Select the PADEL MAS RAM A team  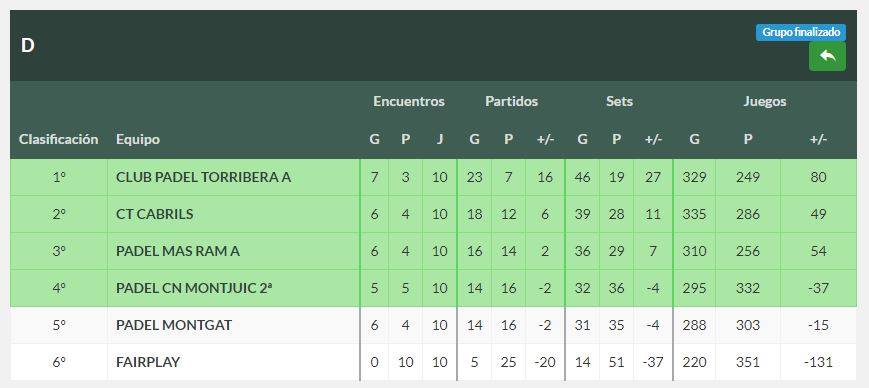(x=178, y=251)
